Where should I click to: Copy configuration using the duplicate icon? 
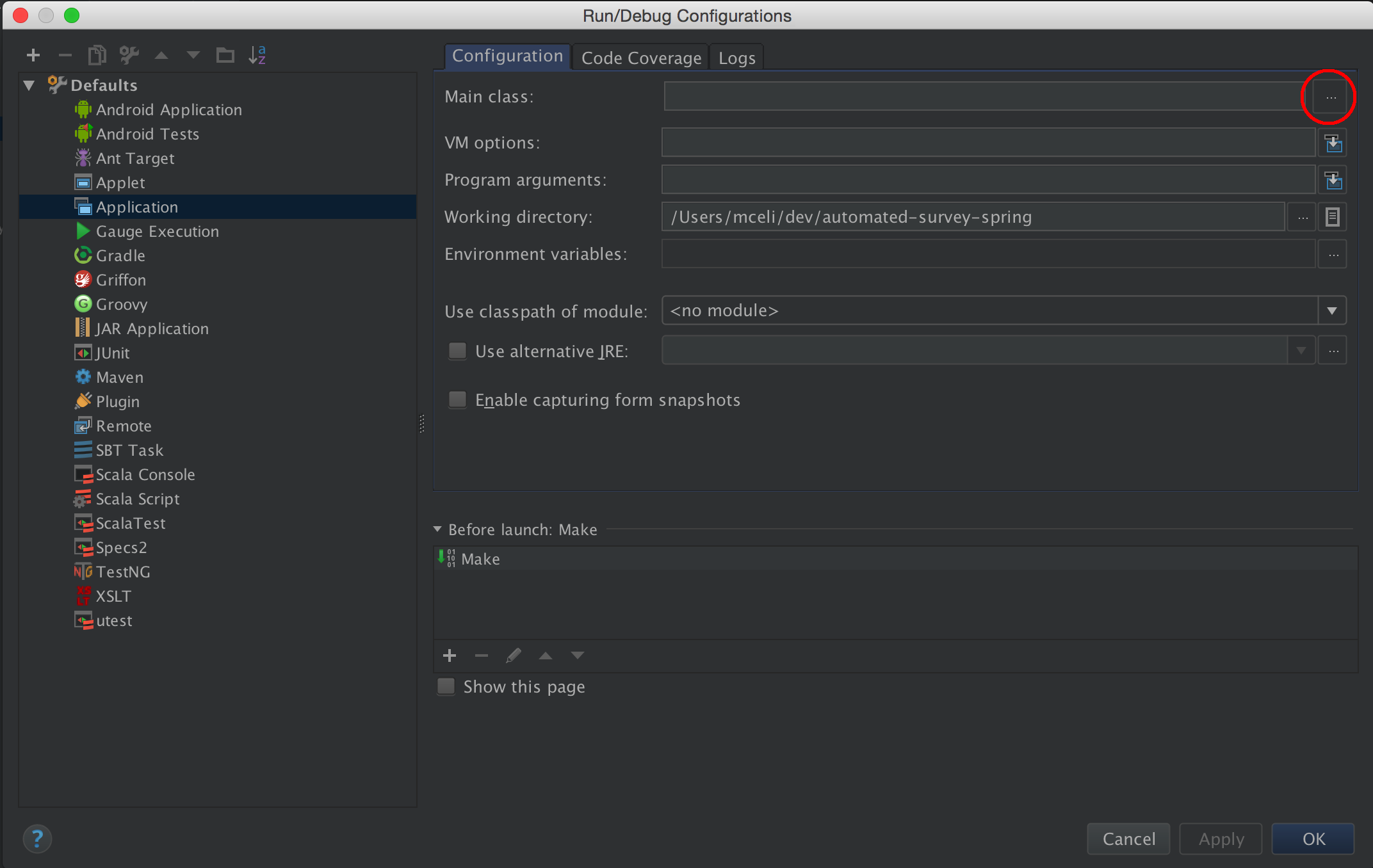pos(97,56)
